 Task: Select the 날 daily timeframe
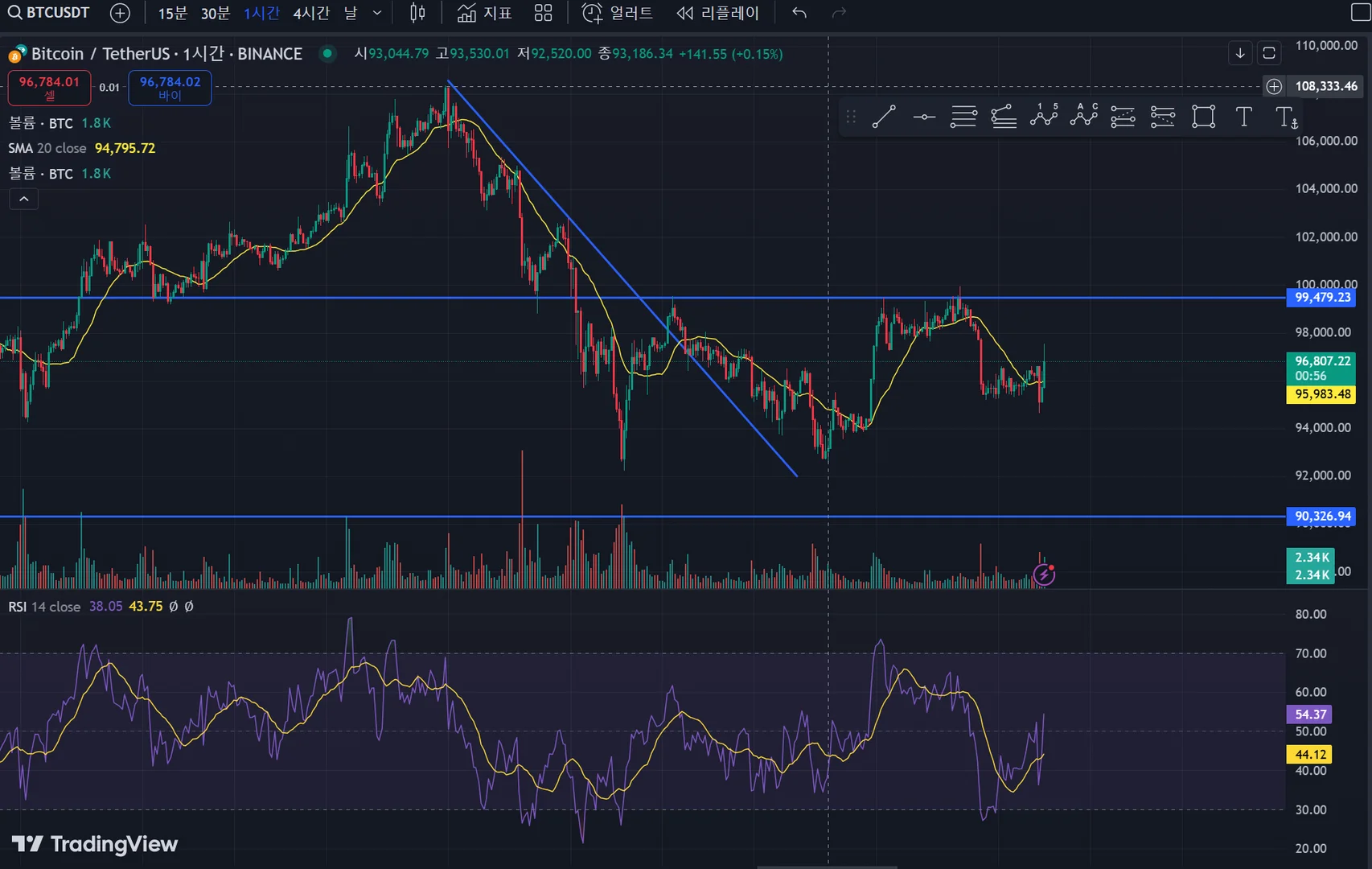pyautogui.click(x=351, y=13)
